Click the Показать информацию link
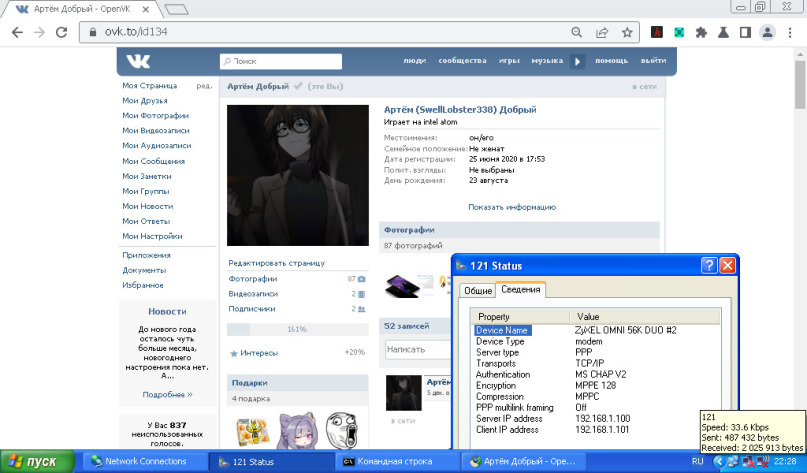The height and width of the screenshot is (473, 807). click(511, 207)
